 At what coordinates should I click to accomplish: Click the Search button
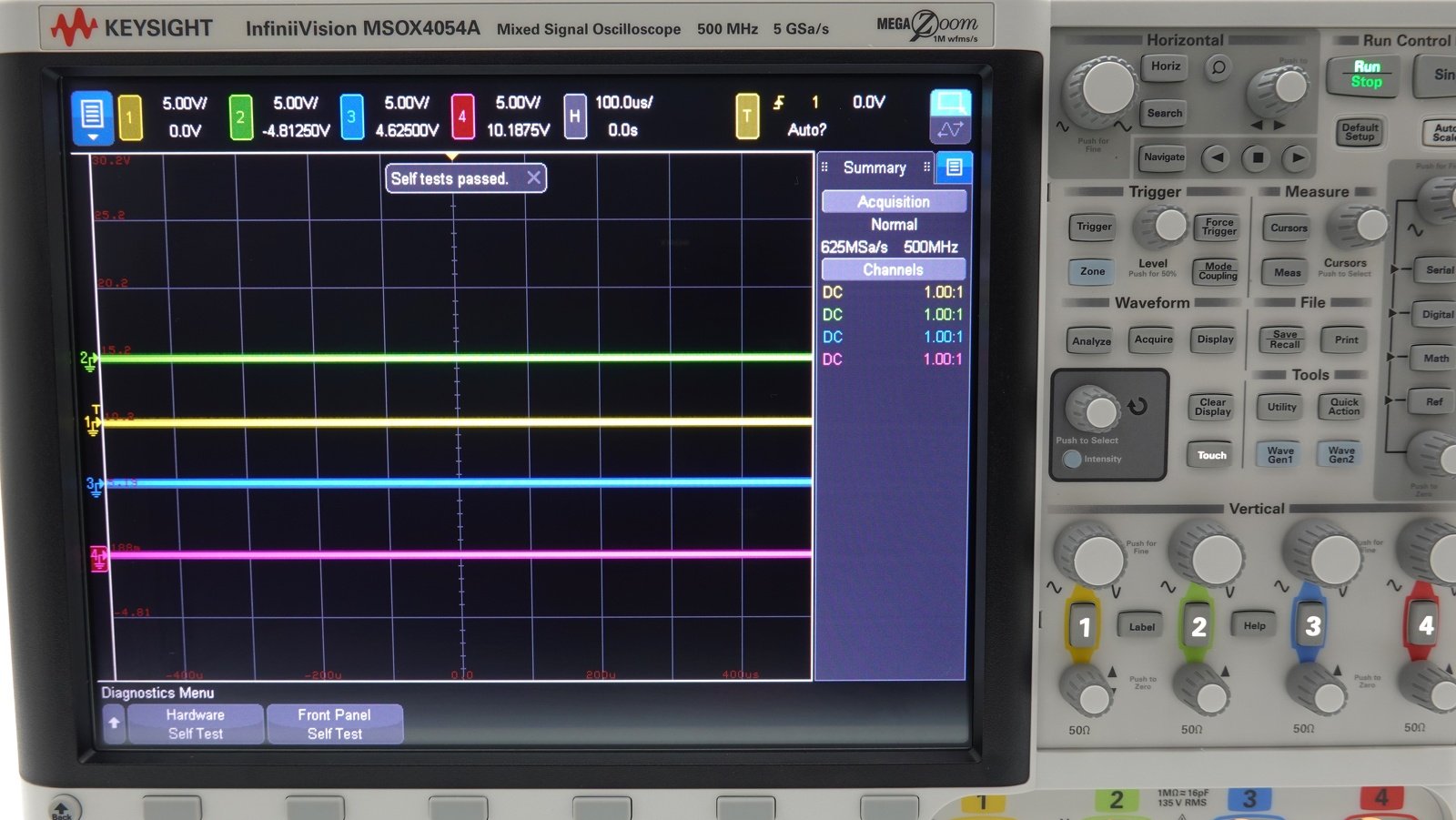click(x=1165, y=114)
